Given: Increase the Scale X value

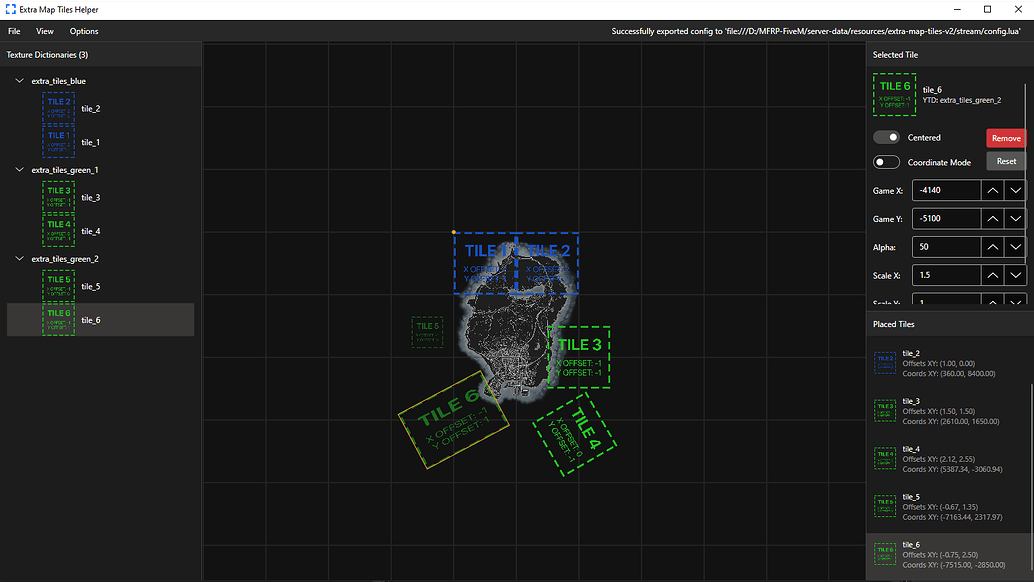Looking at the screenshot, I should point(992,276).
